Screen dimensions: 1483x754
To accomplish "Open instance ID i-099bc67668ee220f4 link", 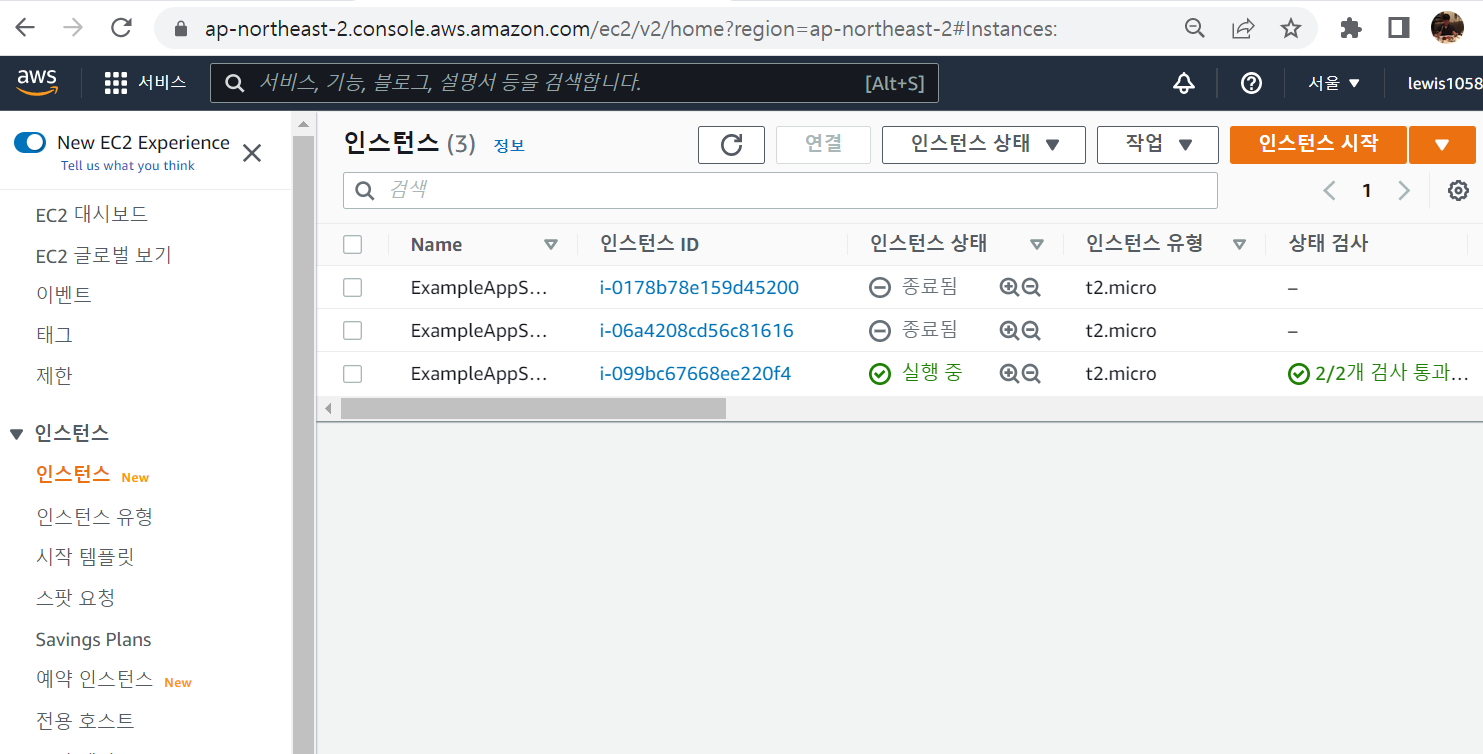I will (695, 374).
